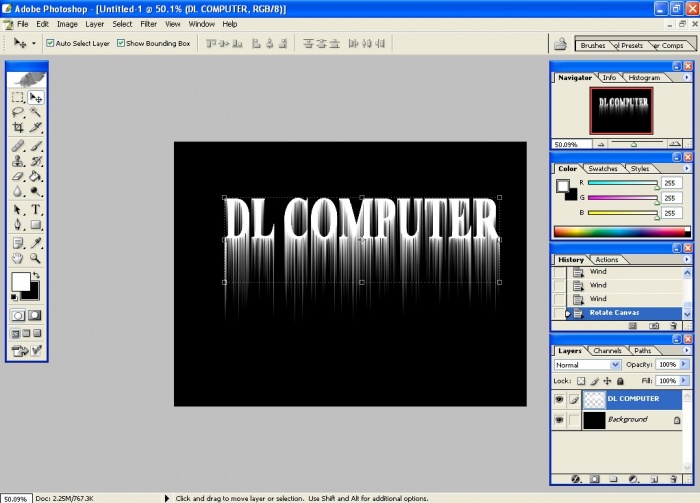Open the Opacity slider arrow
Viewport: 700px width, 503px height.
(x=683, y=364)
